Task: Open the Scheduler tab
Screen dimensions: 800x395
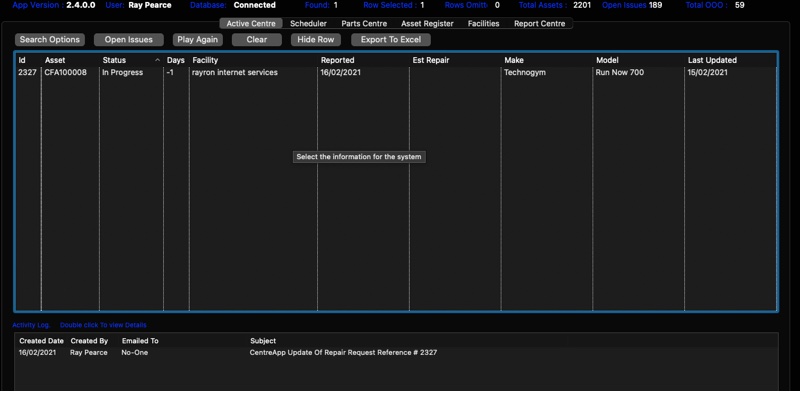Action: point(308,23)
